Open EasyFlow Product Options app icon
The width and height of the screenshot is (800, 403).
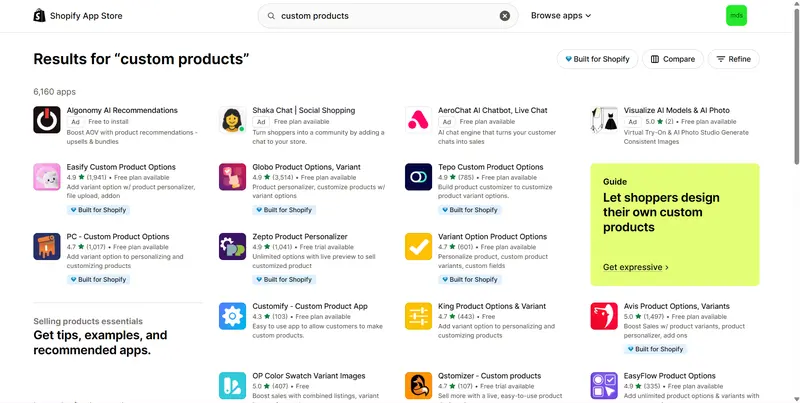tap(604, 386)
